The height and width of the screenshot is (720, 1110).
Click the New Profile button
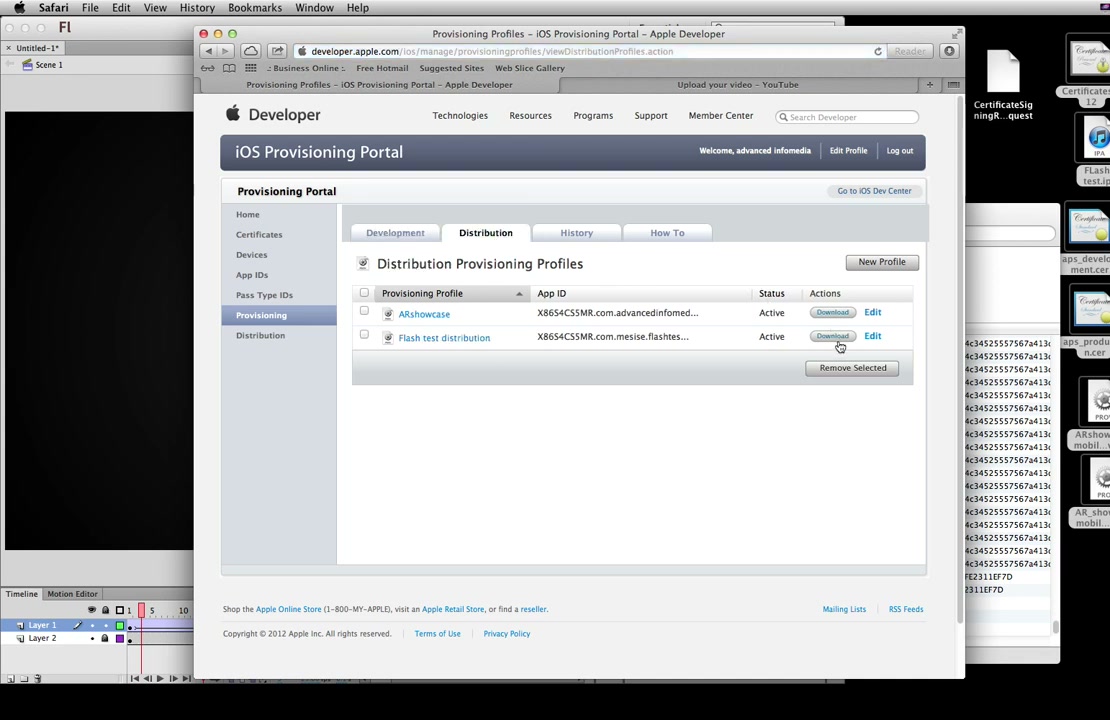(x=882, y=262)
